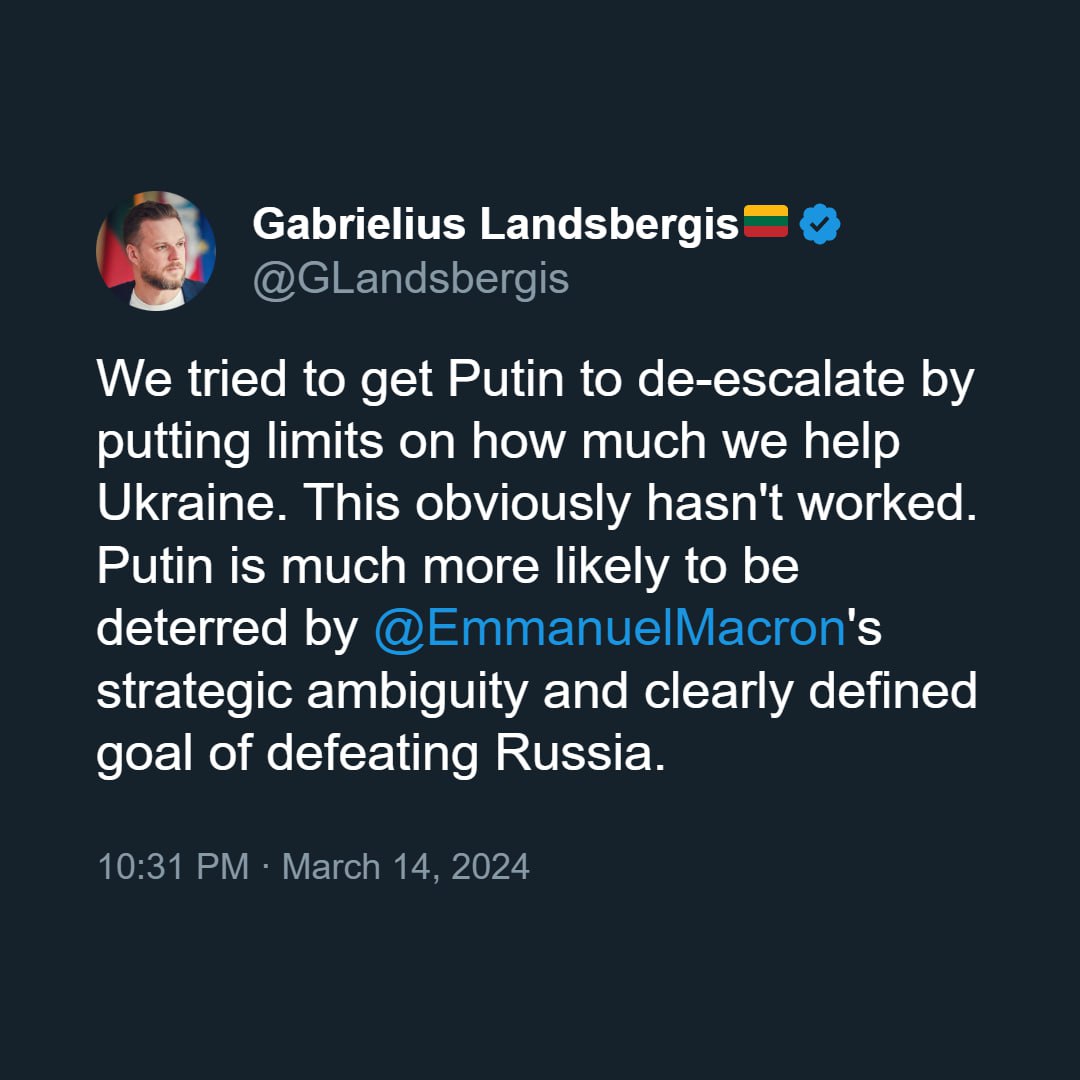This screenshot has width=1080, height=1080.
Task: Click the Gabrielius Landsbergis profile avatar
Action: [156, 250]
